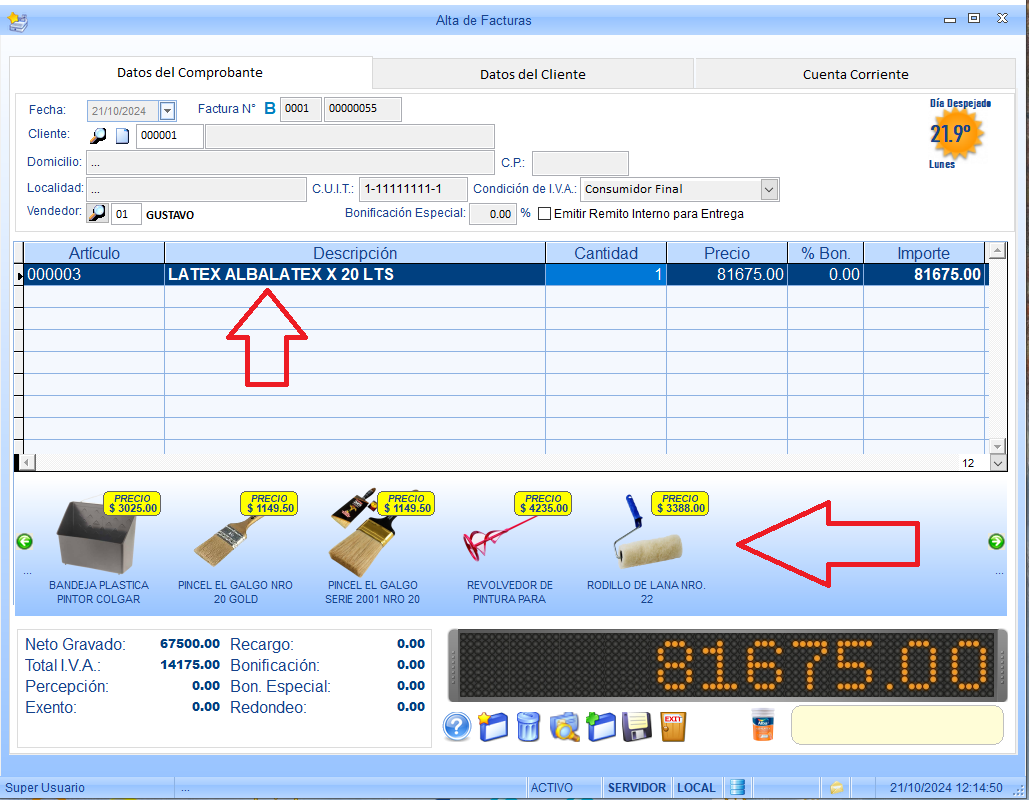Viewport: 1029px width, 800px height.
Task: Click the Neto Gravado value 67500.00
Action: [x=190, y=644]
